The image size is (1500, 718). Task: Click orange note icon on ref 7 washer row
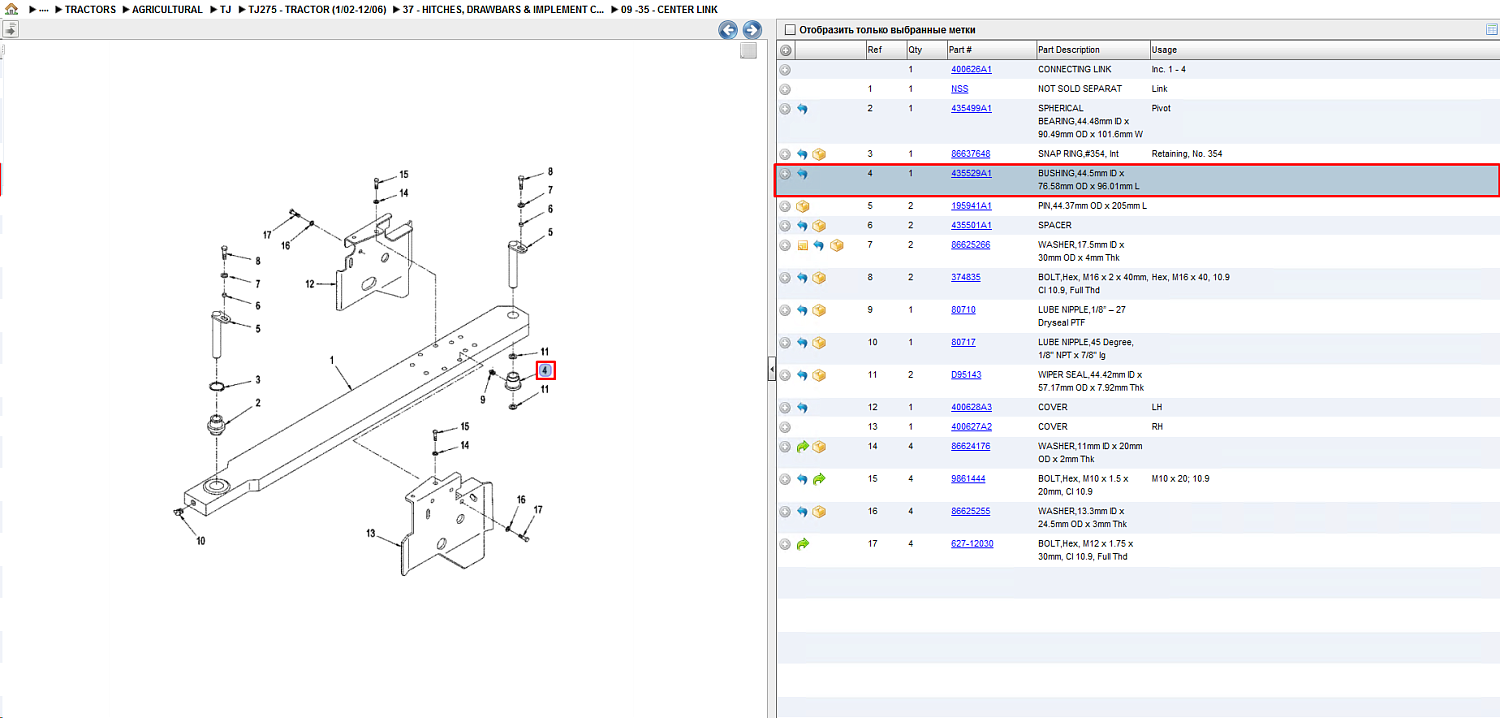point(802,245)
